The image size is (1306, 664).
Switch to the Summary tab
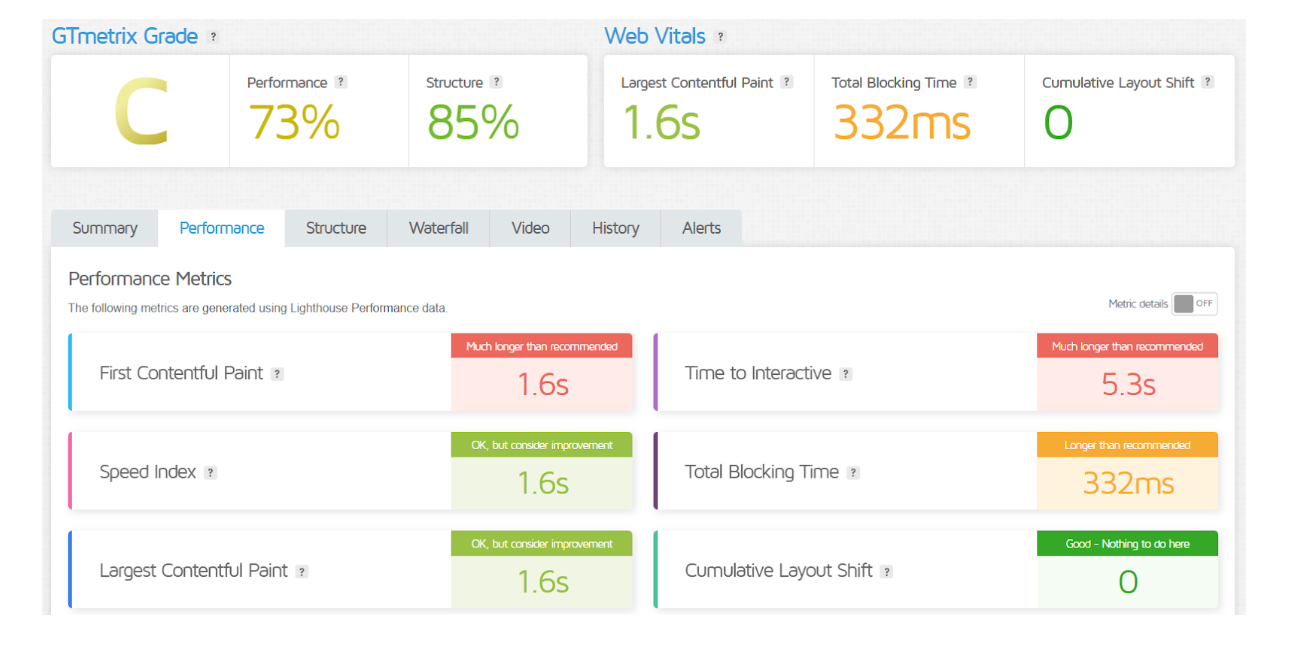[x=105, y=228]
